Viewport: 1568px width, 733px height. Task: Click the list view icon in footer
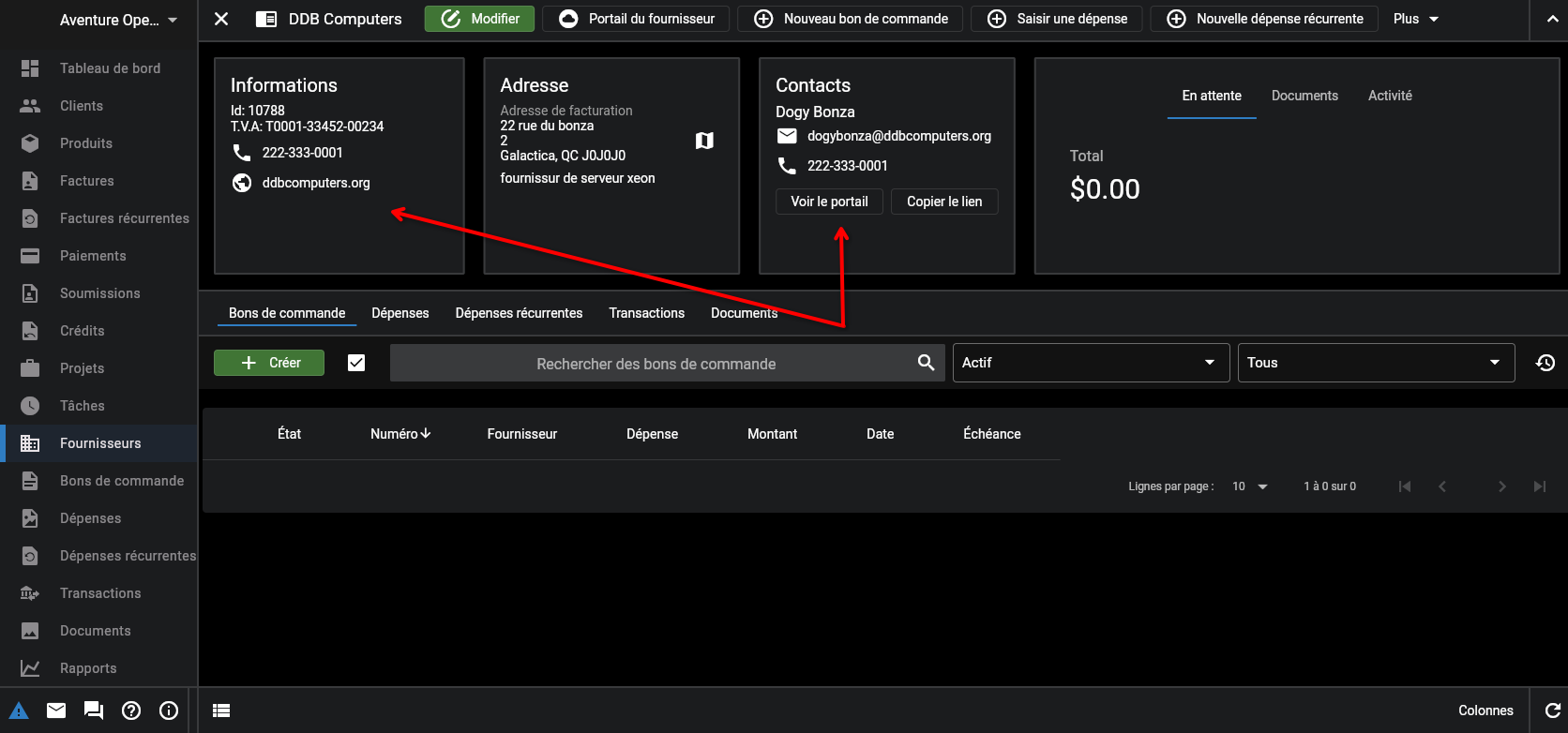(x=221, y=711)
